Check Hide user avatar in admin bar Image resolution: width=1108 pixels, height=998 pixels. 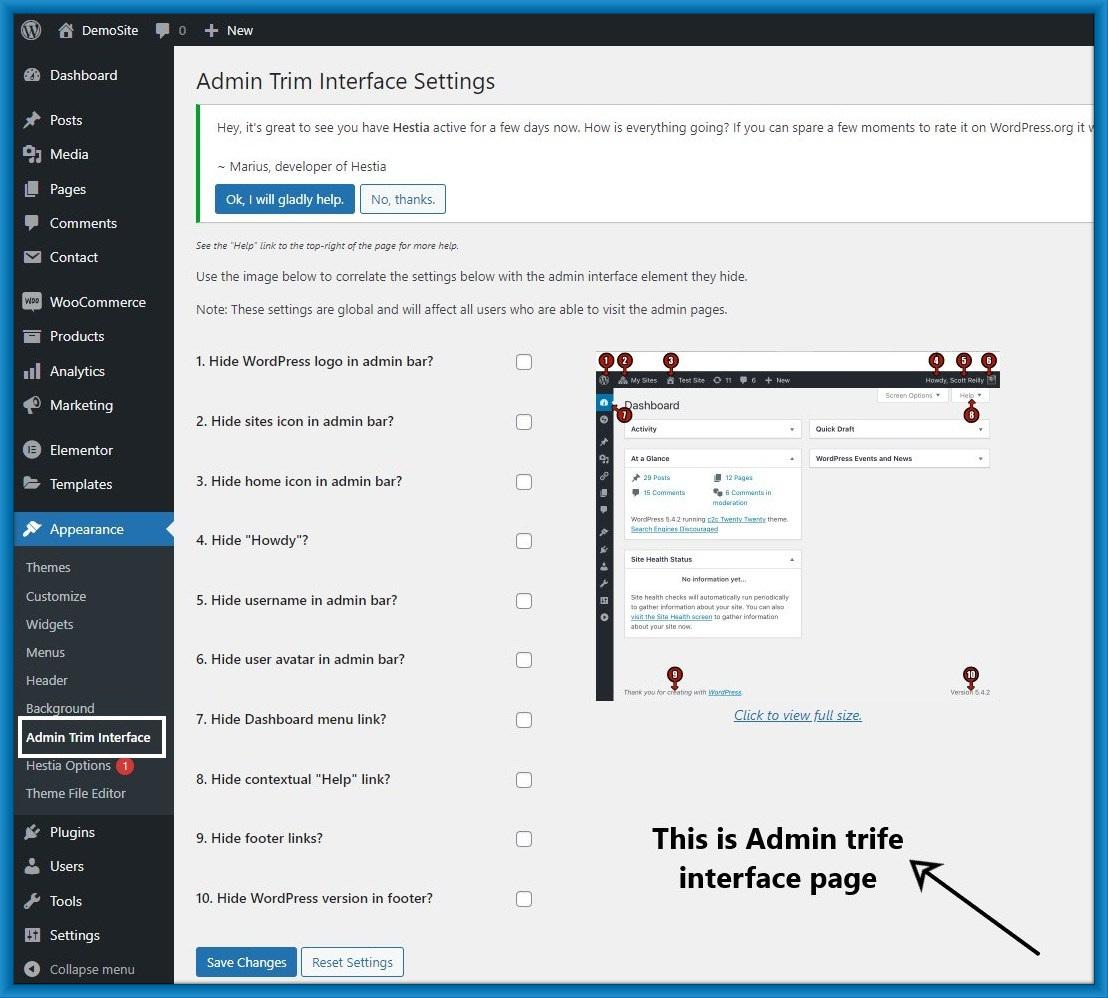[x=524, y=660]
